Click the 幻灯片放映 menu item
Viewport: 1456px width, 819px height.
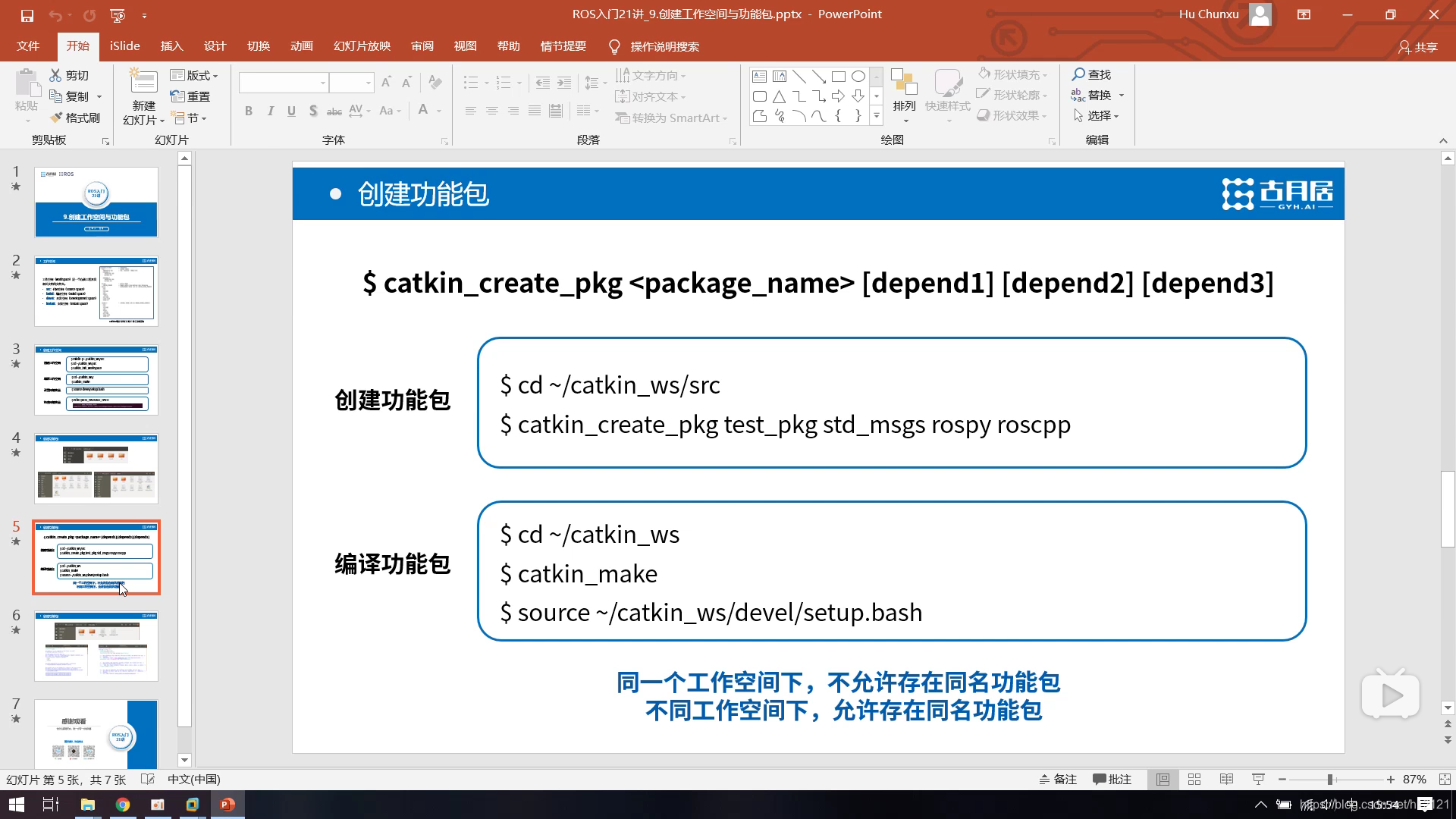point(363,46)
